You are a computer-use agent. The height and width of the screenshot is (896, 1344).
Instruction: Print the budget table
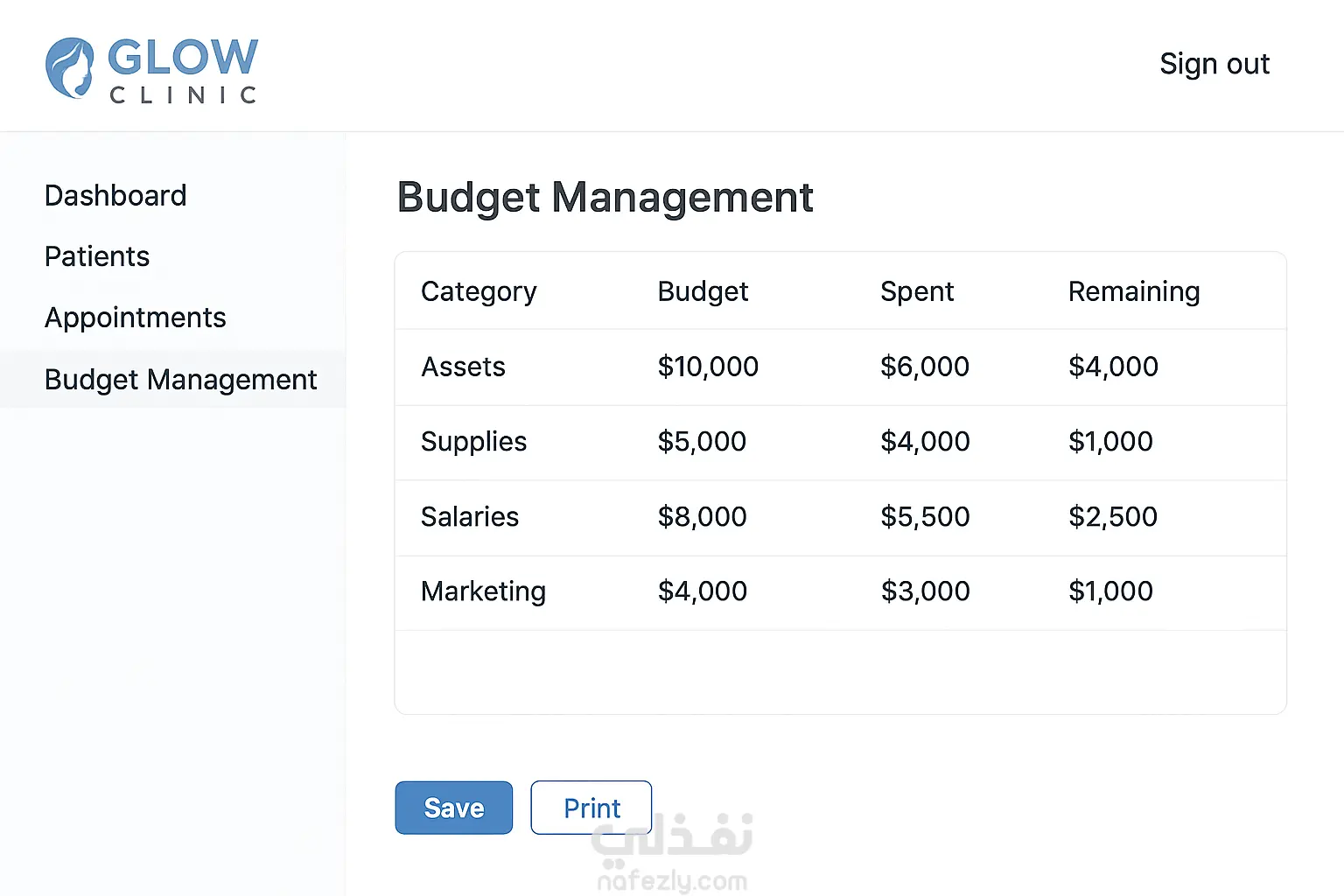click(x=591, y=808)
